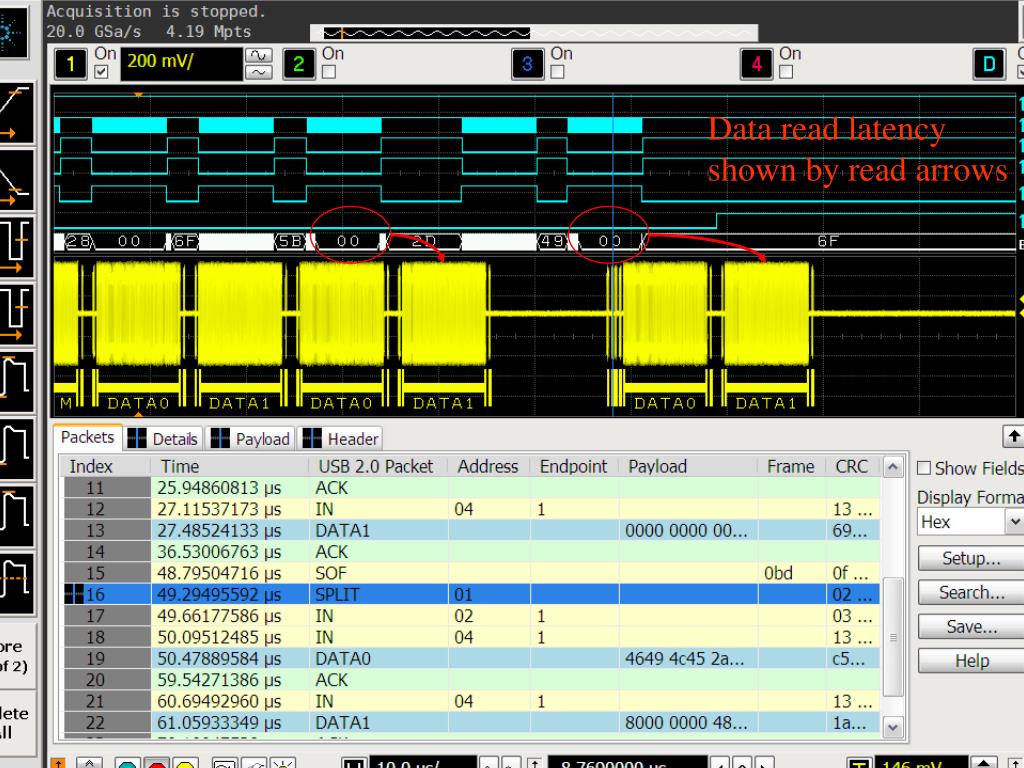Enable channel 3 On checkbox
Viewport: 1024px width, 768px height.
(557, 71)
